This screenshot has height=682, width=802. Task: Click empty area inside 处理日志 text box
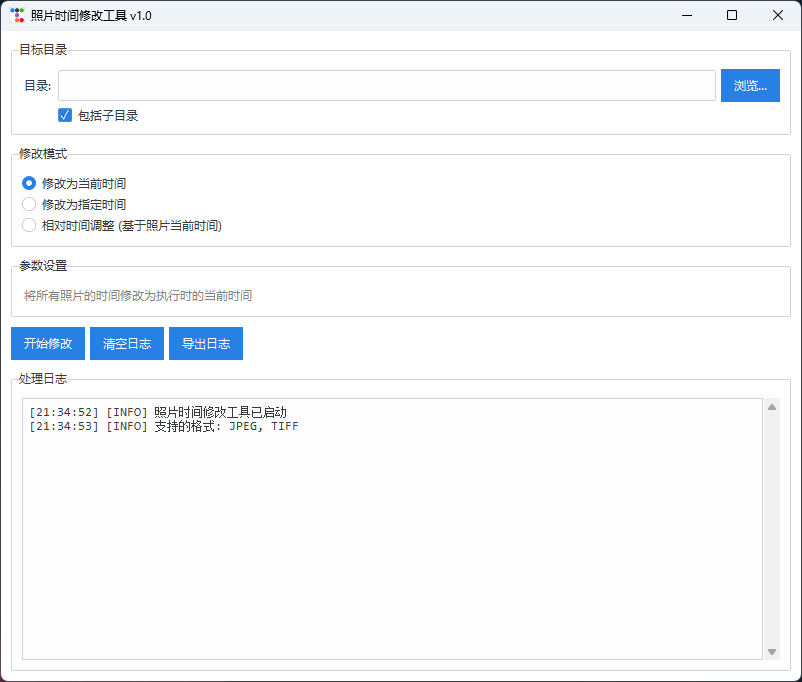click(390, 550)
